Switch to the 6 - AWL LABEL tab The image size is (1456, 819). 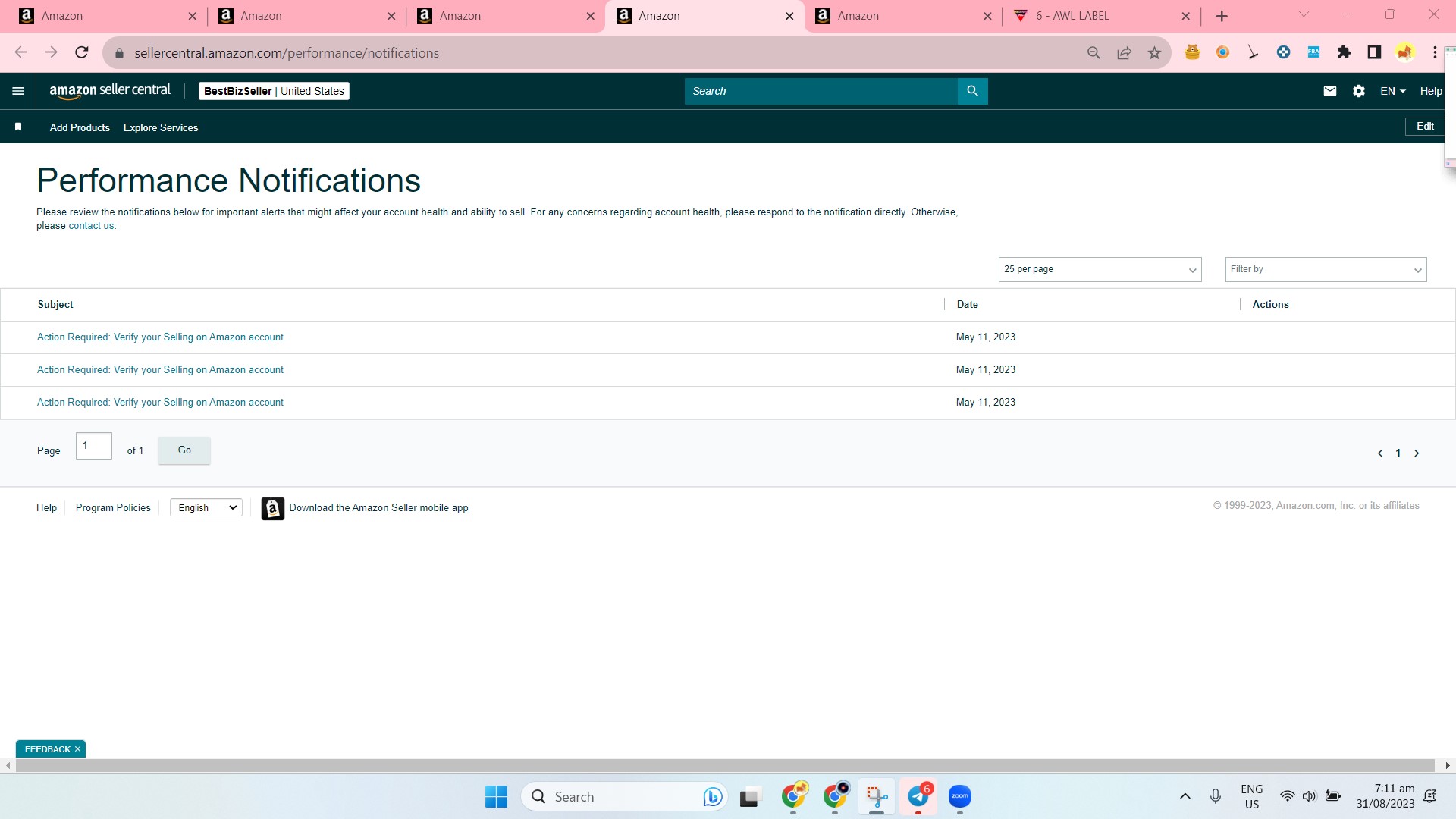point(1101,16)
